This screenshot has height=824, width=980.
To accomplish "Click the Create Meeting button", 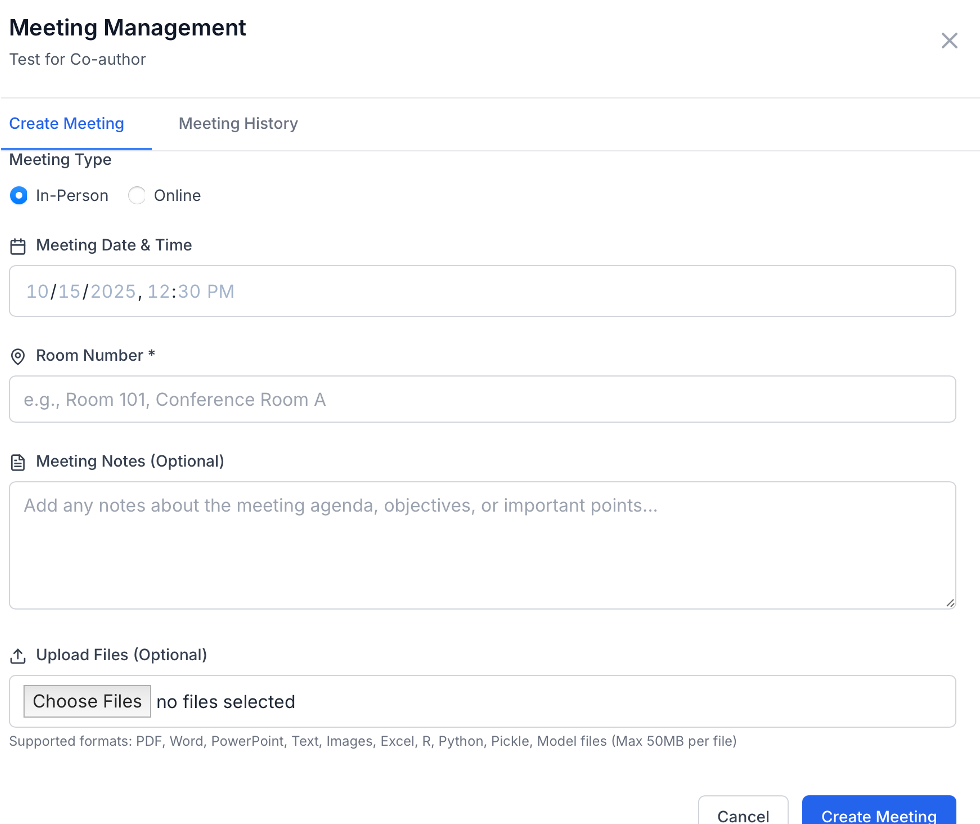I will [x=878, y=815].
